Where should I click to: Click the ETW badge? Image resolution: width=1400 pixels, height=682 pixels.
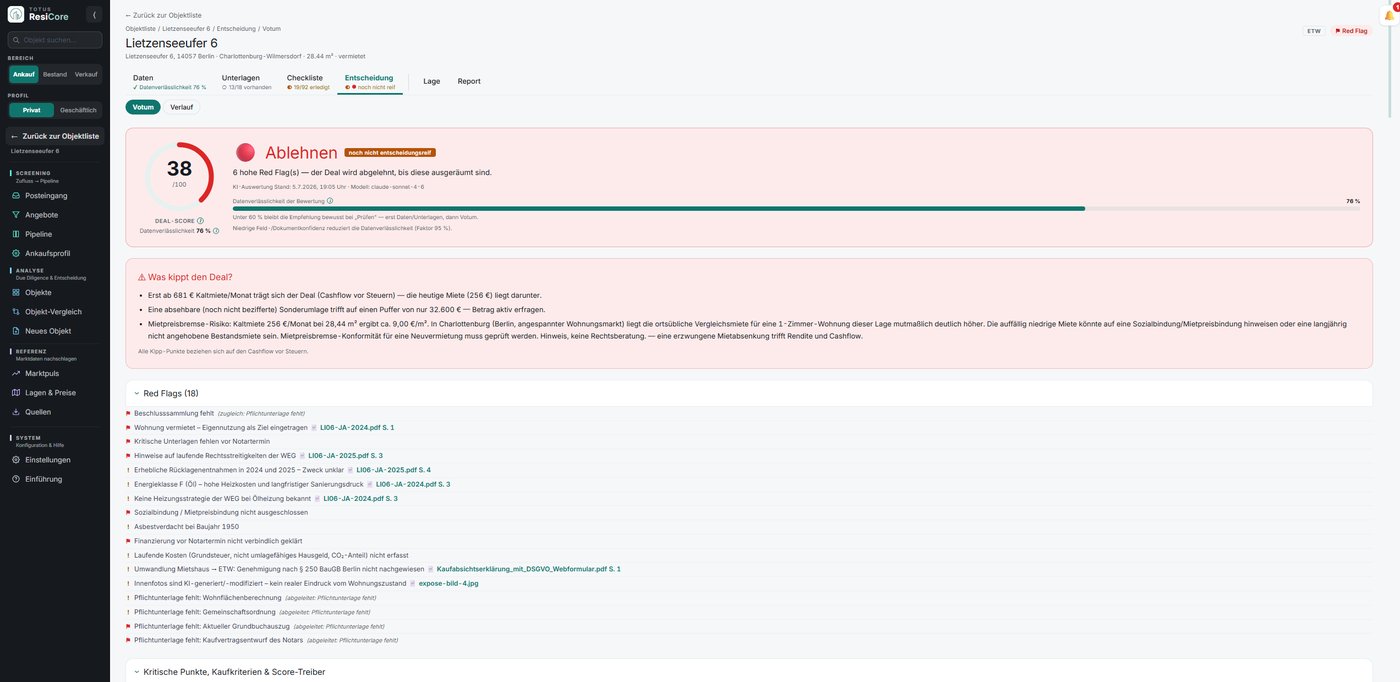(1313, 31)
